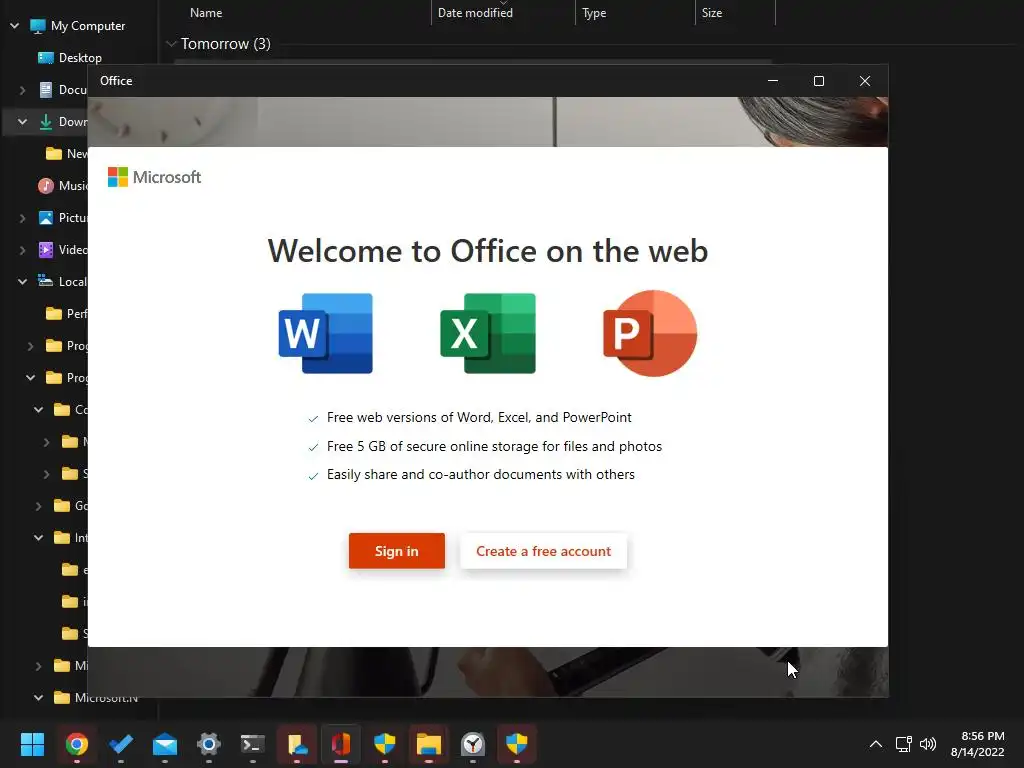Open the To Do checkmark app in taskbar
Viewport: 1024px width, 768px height.
click(121, 744)
